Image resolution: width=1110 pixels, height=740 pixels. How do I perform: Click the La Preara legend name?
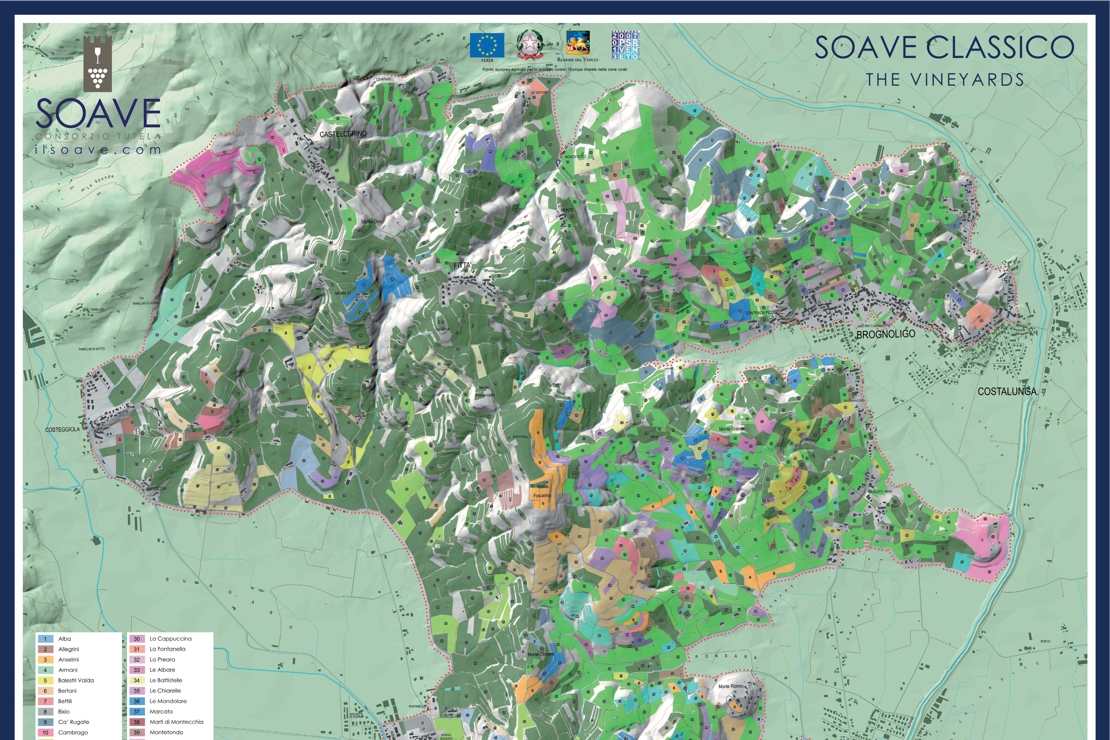(162, 660)
